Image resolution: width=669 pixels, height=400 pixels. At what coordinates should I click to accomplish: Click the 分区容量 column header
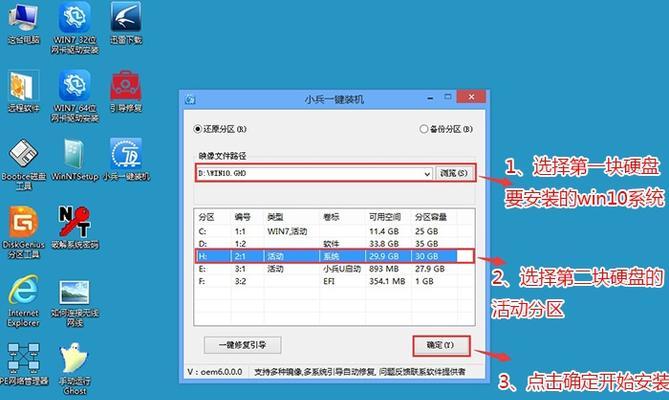[431, 217]
